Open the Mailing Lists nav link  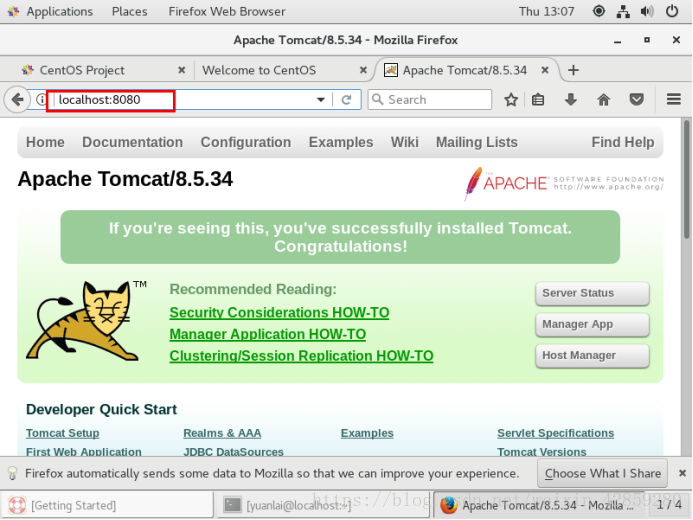tap(476, 142)
